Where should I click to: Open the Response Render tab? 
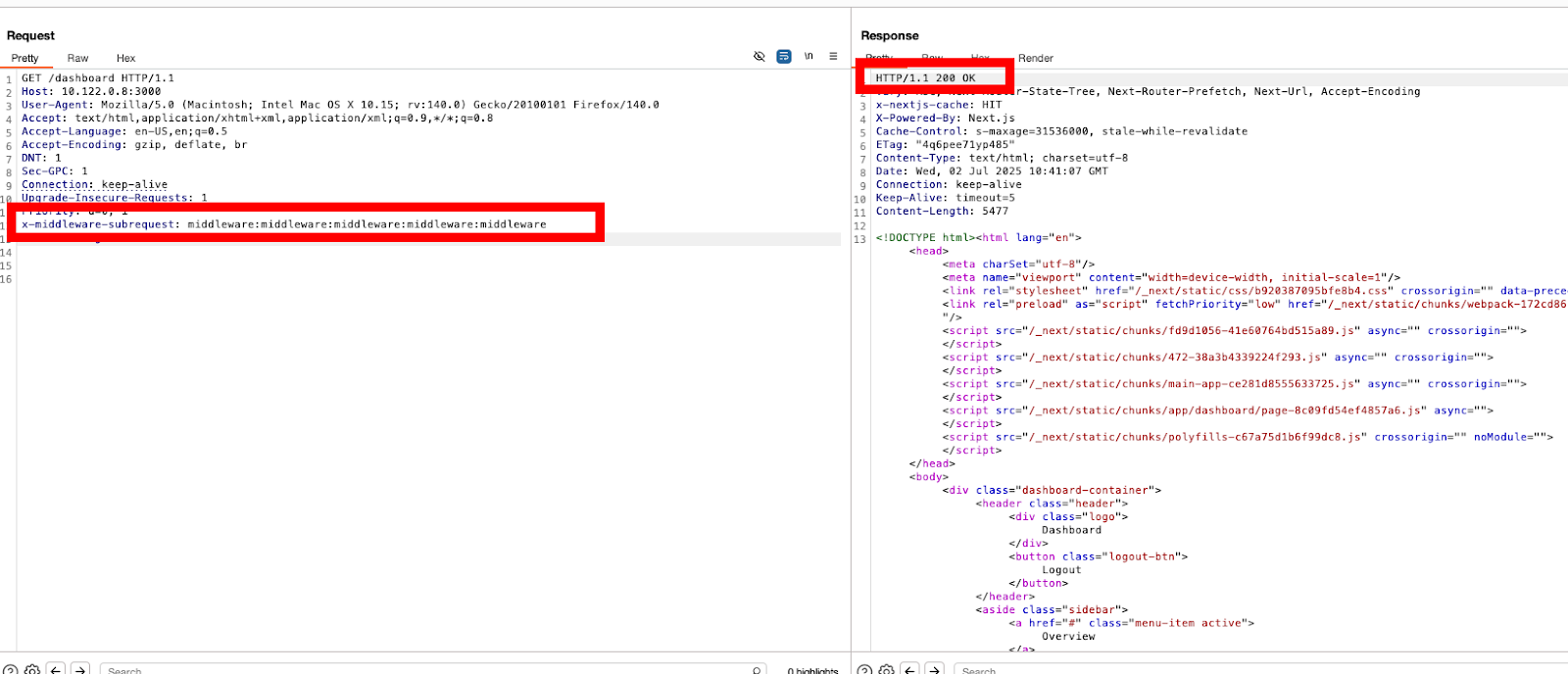click(1036, 59)
